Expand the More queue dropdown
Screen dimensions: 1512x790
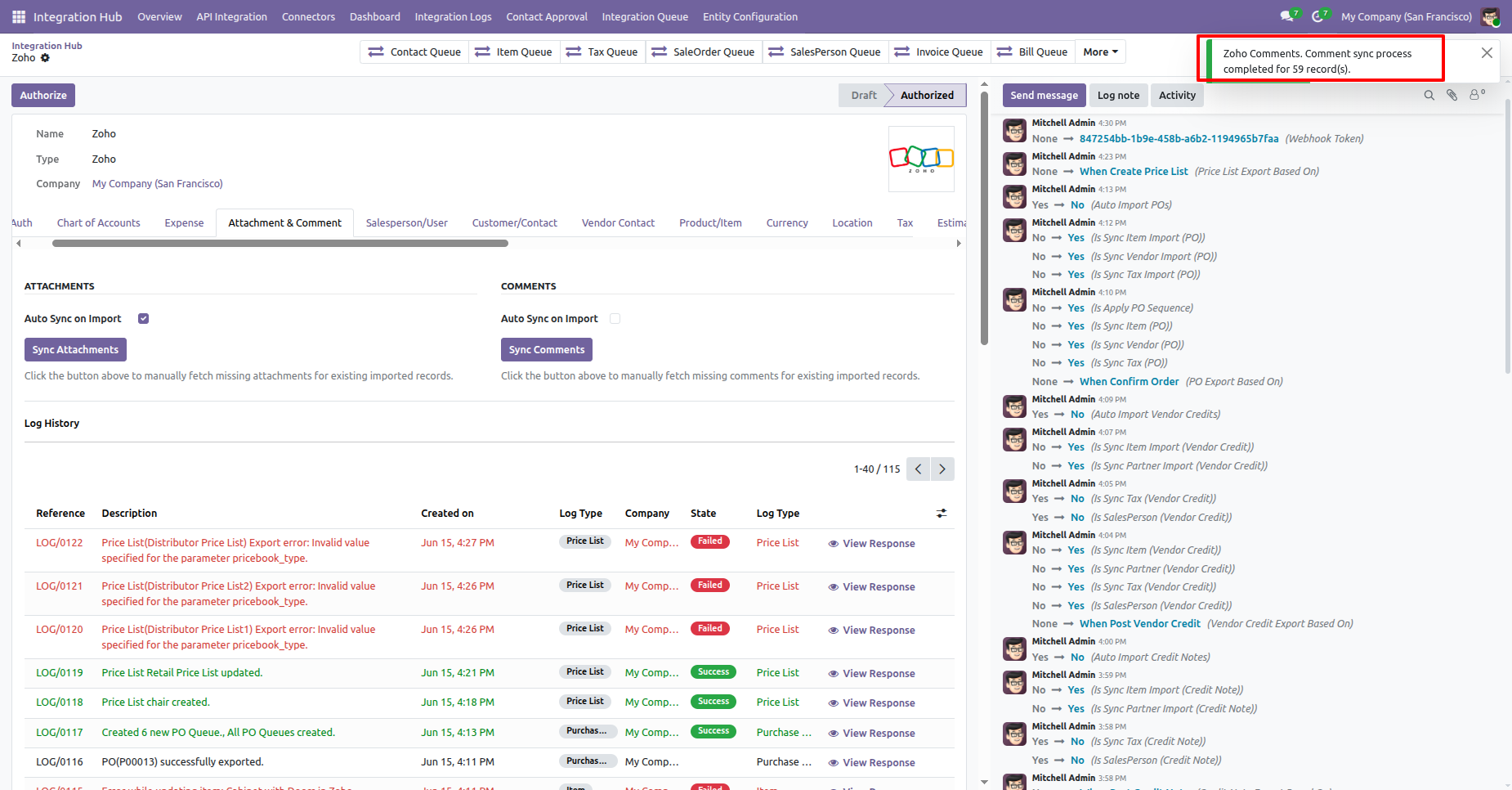coord(1100,52)
